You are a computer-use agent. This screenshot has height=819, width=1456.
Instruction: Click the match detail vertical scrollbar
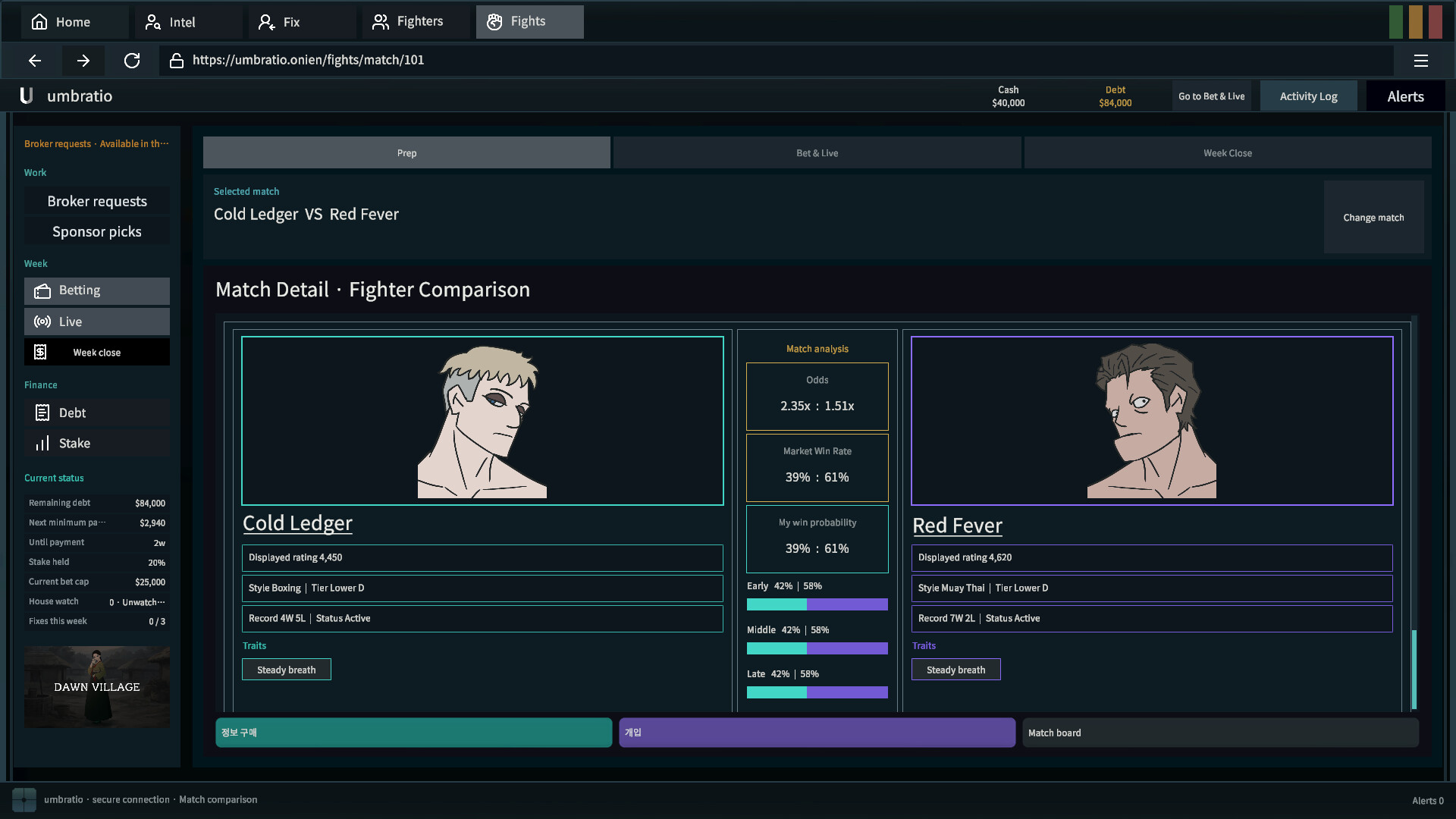1414,670
